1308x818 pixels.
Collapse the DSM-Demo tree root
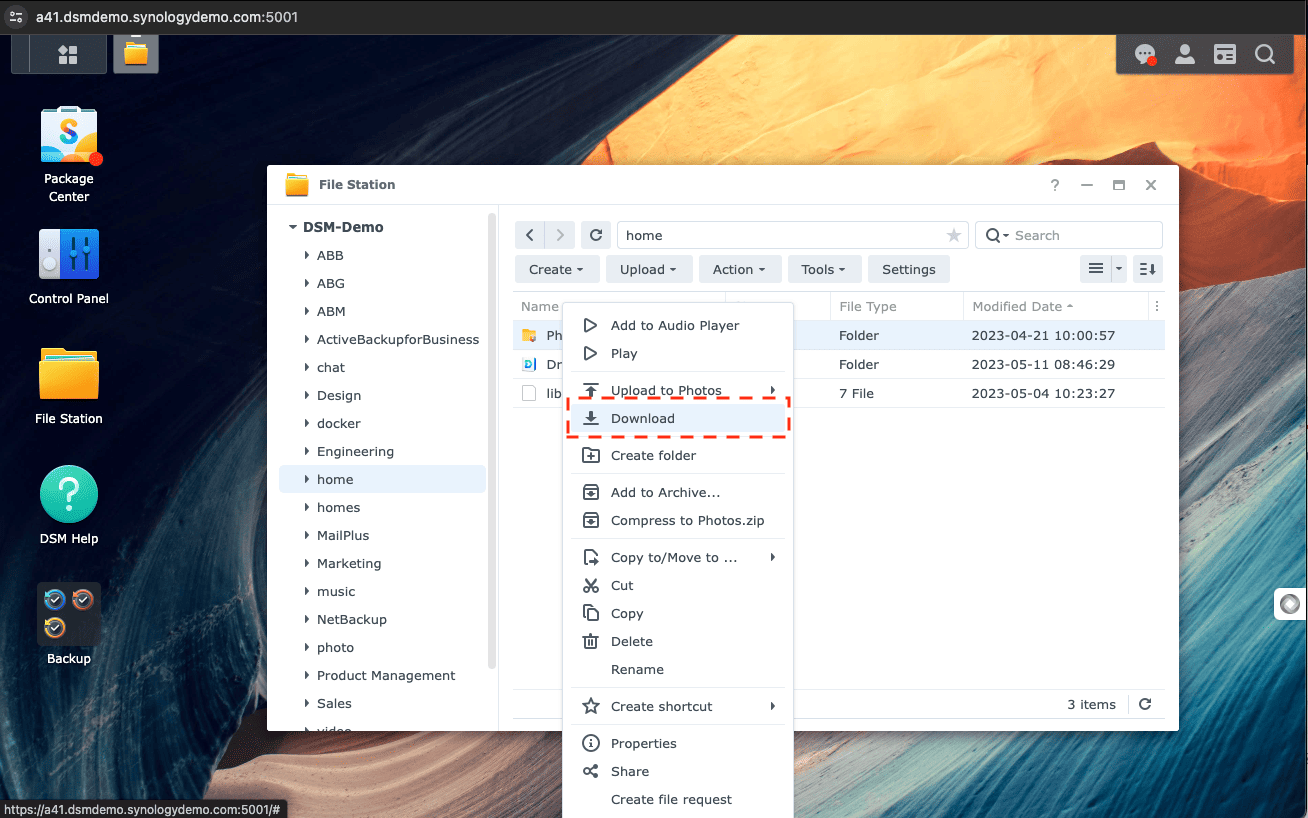coord(292,227)
